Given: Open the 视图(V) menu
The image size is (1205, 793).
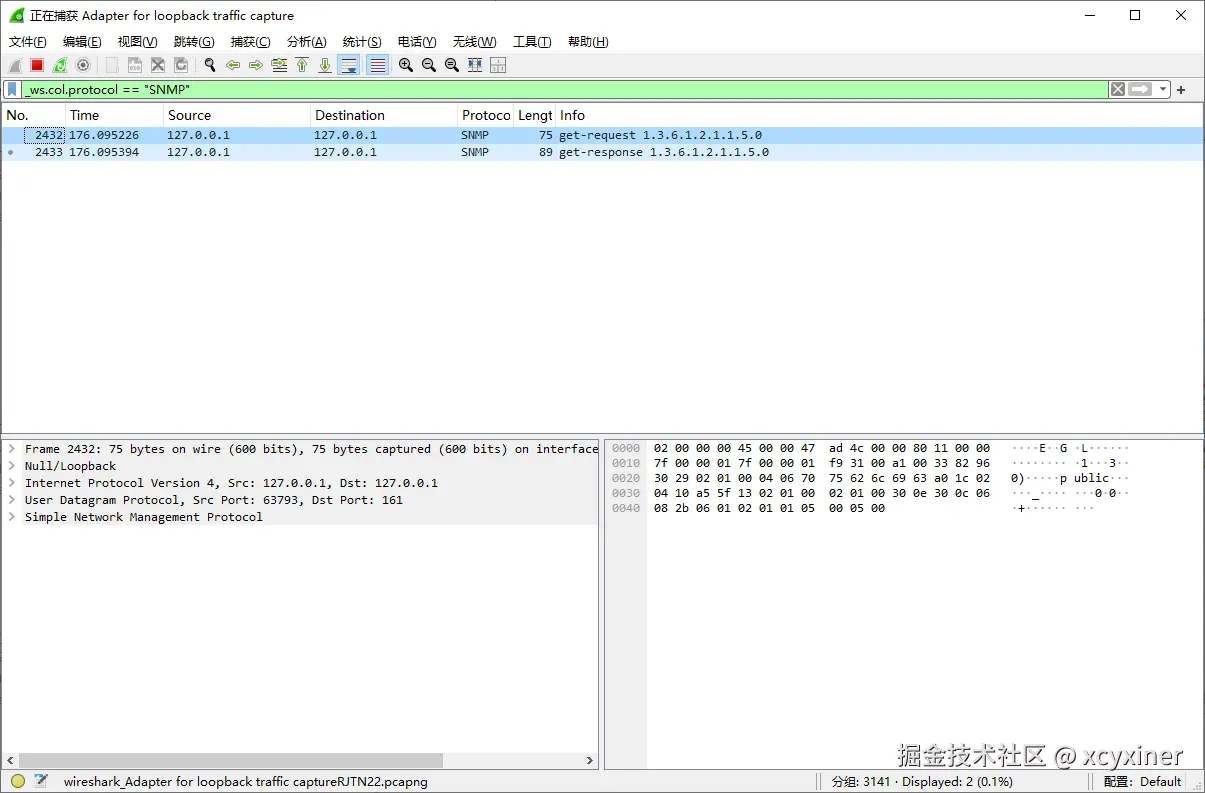Looking at the screenshot, I should tap(138, 42).
